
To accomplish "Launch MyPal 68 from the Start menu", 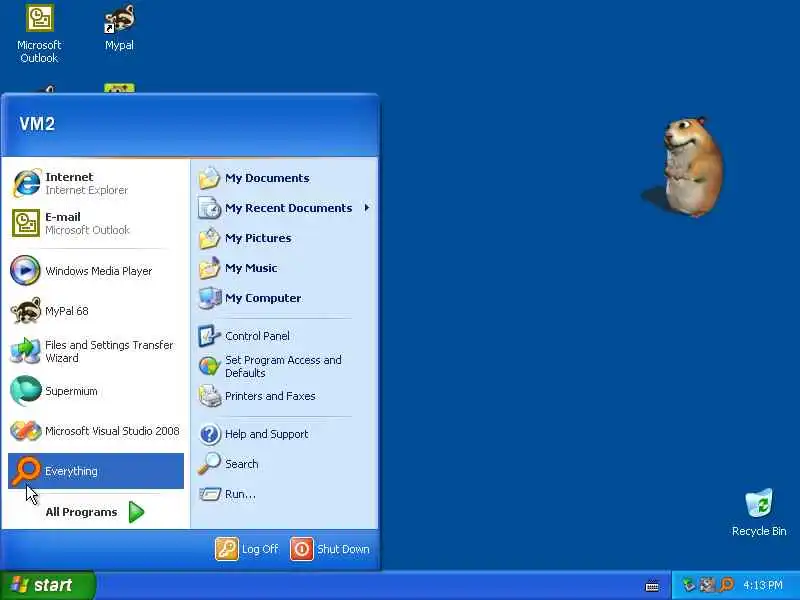I will [96, 311].
